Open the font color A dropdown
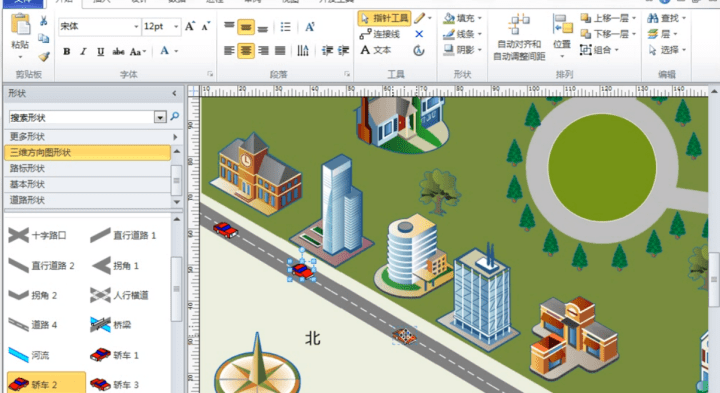The width and height of the screenshot is (720, 393). [x=176, y=51]
